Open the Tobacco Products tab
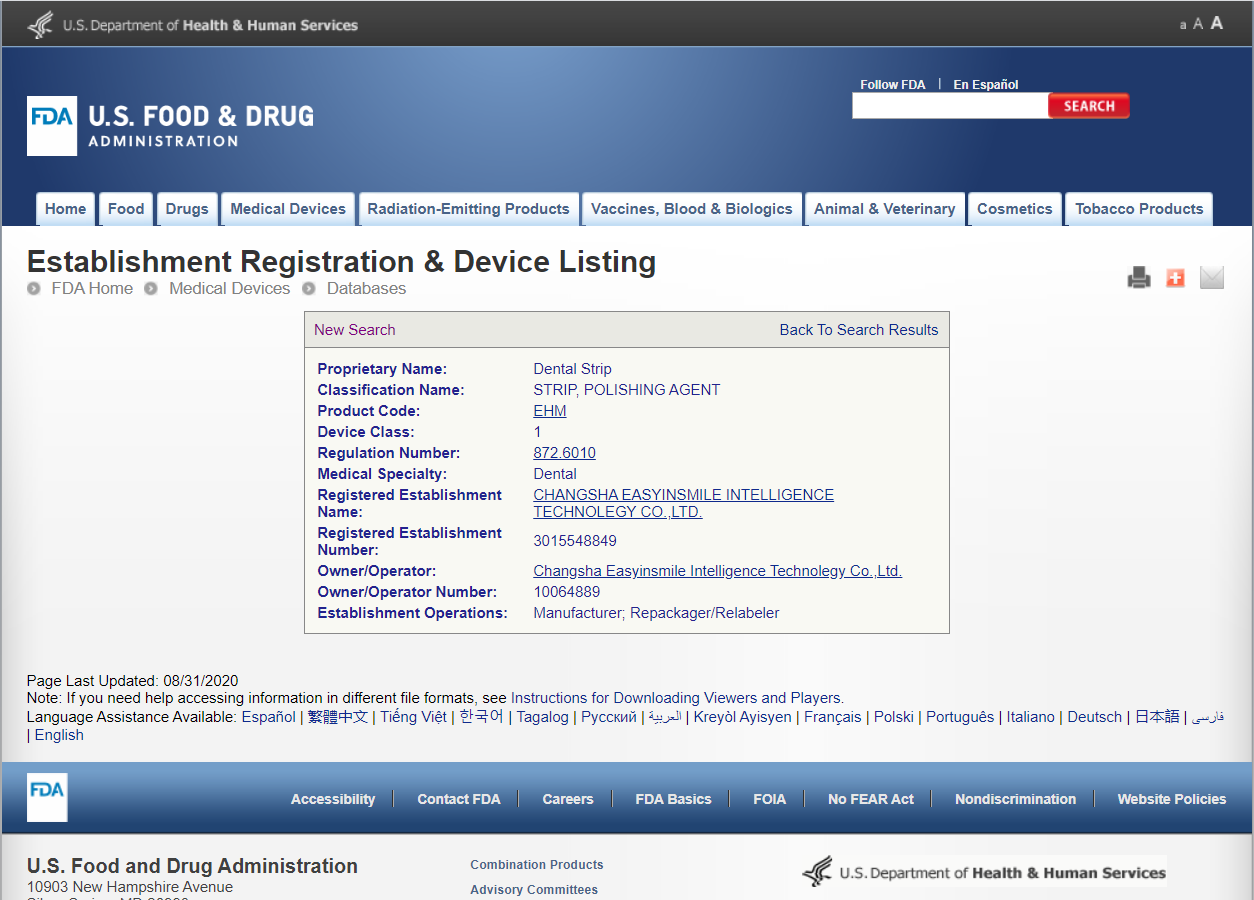1254x900 pixels. click(1139, 209)
